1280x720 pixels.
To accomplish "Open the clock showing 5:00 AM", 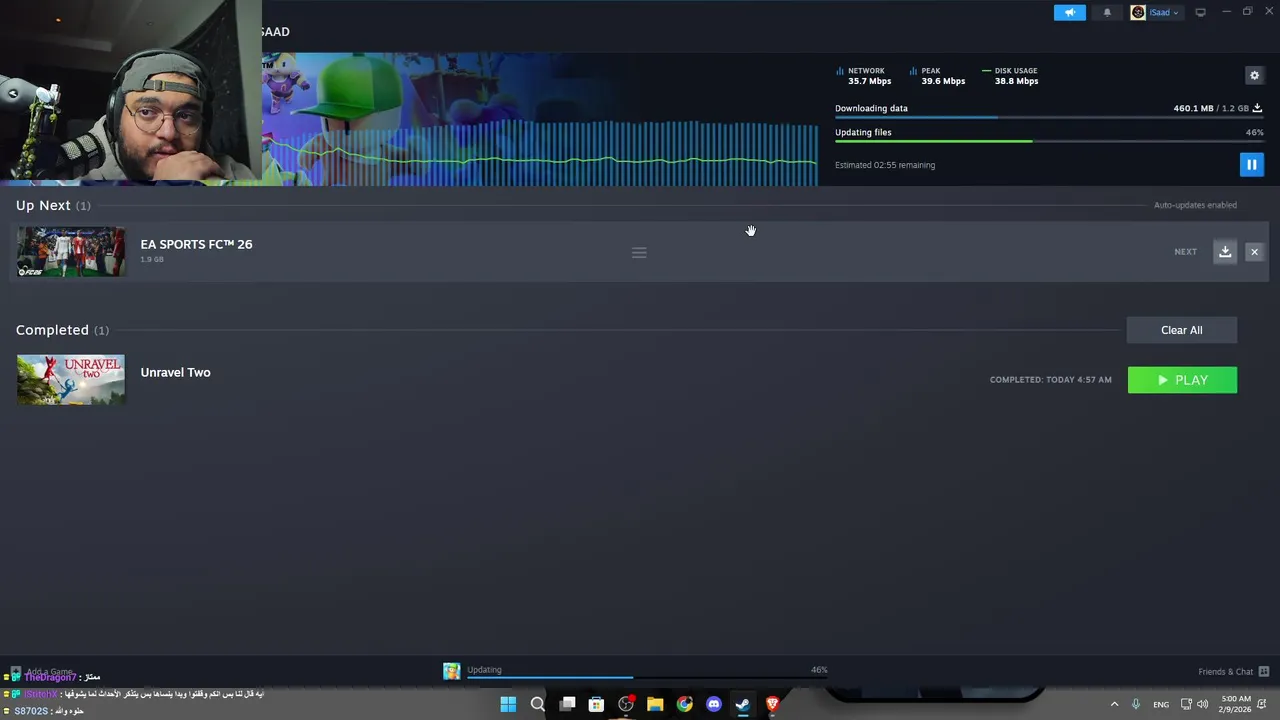I will tap(1236, 704).
